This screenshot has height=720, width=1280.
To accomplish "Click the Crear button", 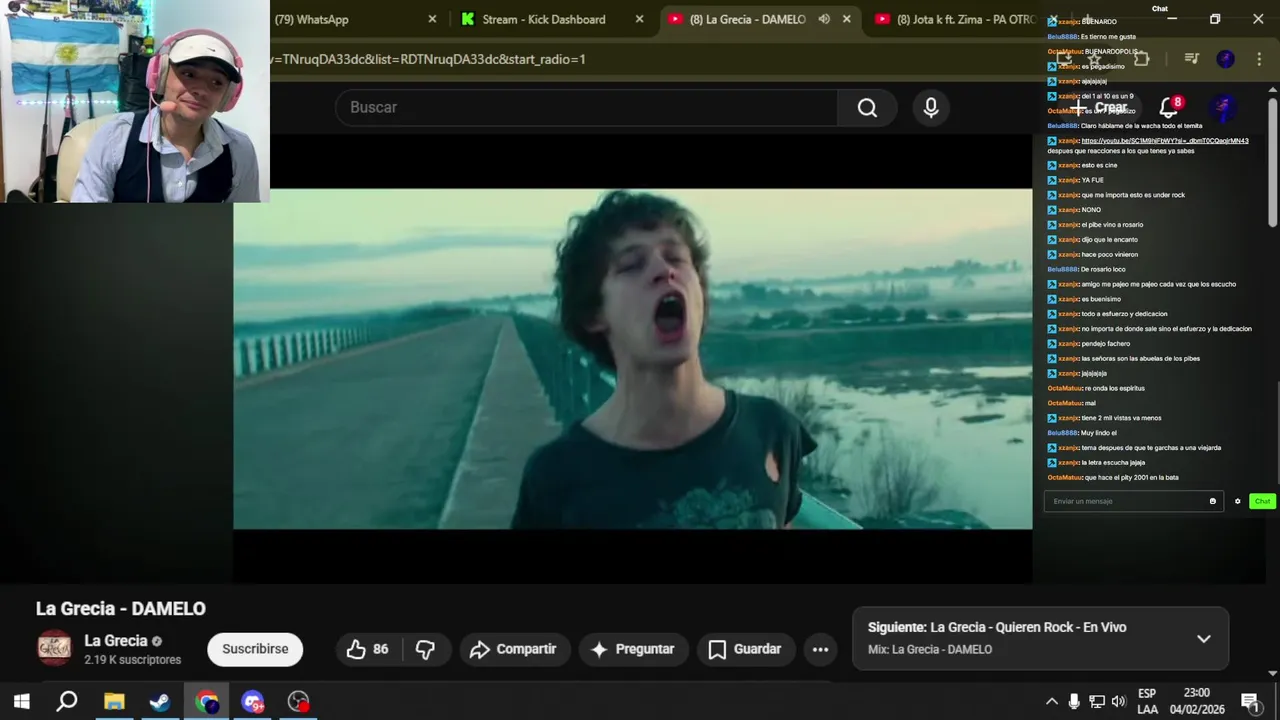I will (x=1100, y=107).
